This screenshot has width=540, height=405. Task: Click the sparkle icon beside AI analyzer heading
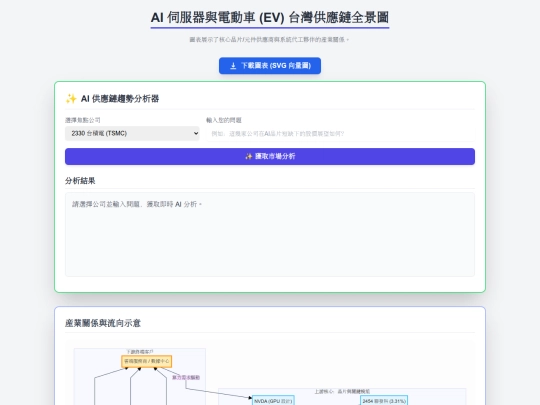71,99
